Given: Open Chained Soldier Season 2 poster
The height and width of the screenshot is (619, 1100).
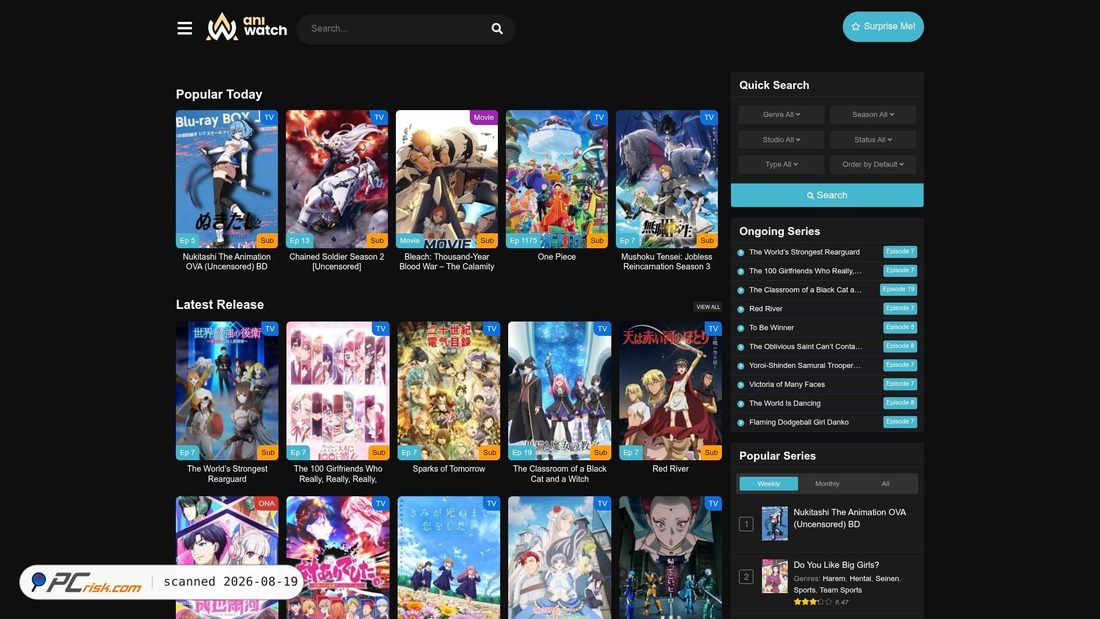Looking at the screenshot, I should (337, 179).
